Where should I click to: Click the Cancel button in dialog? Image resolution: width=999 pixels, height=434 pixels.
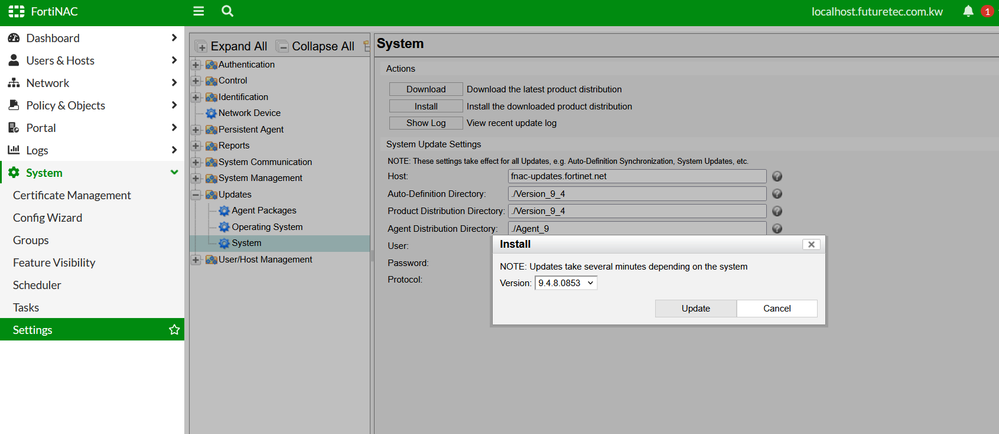click(777, 309)
